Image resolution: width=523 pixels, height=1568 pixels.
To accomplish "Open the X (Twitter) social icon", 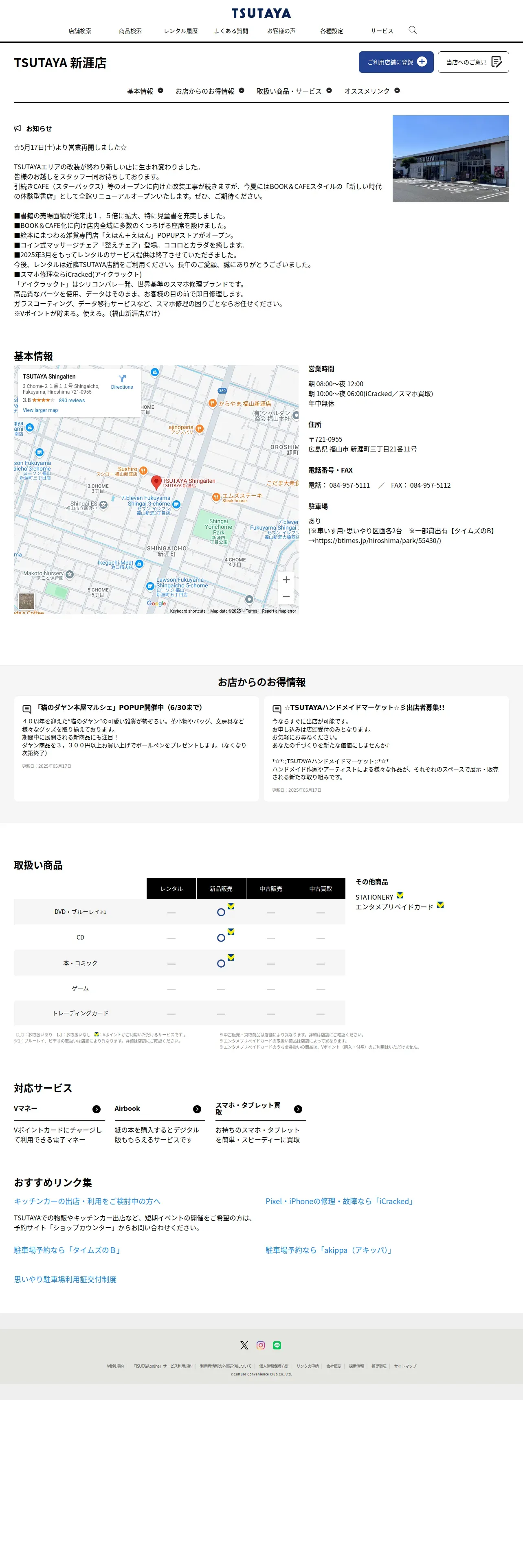I will (x=244, y=1345).
